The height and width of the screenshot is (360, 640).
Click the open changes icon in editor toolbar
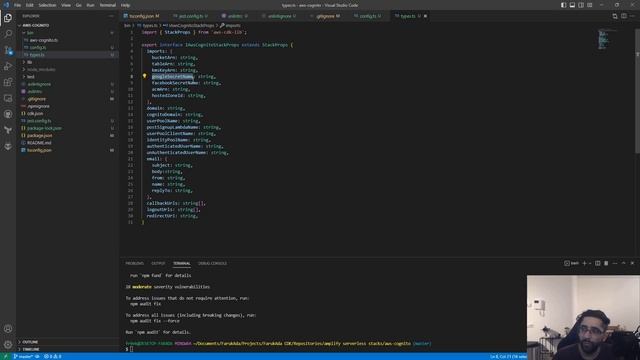(615, 16)
